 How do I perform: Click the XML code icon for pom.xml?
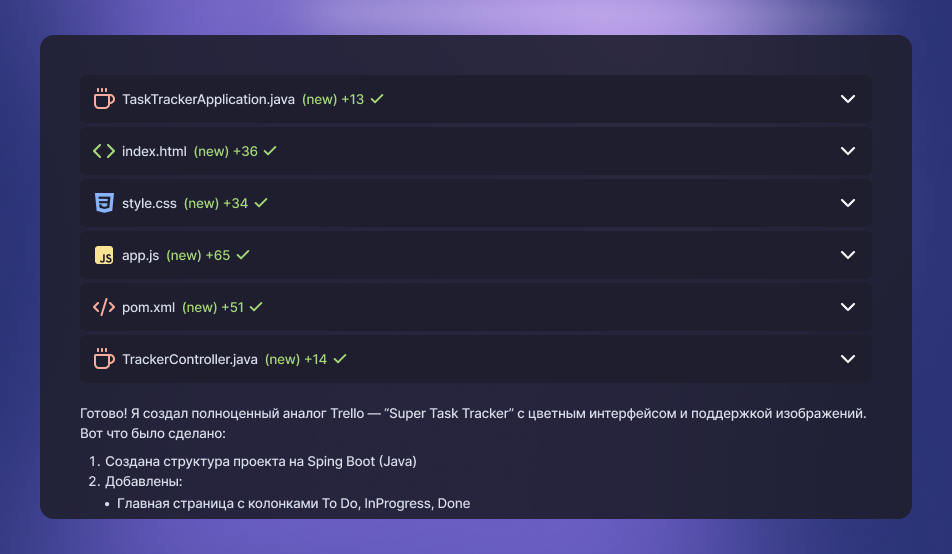tap(104, 307)
